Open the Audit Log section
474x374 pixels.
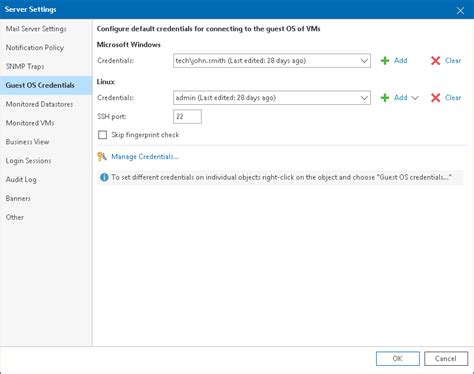(x=46, y=179)
